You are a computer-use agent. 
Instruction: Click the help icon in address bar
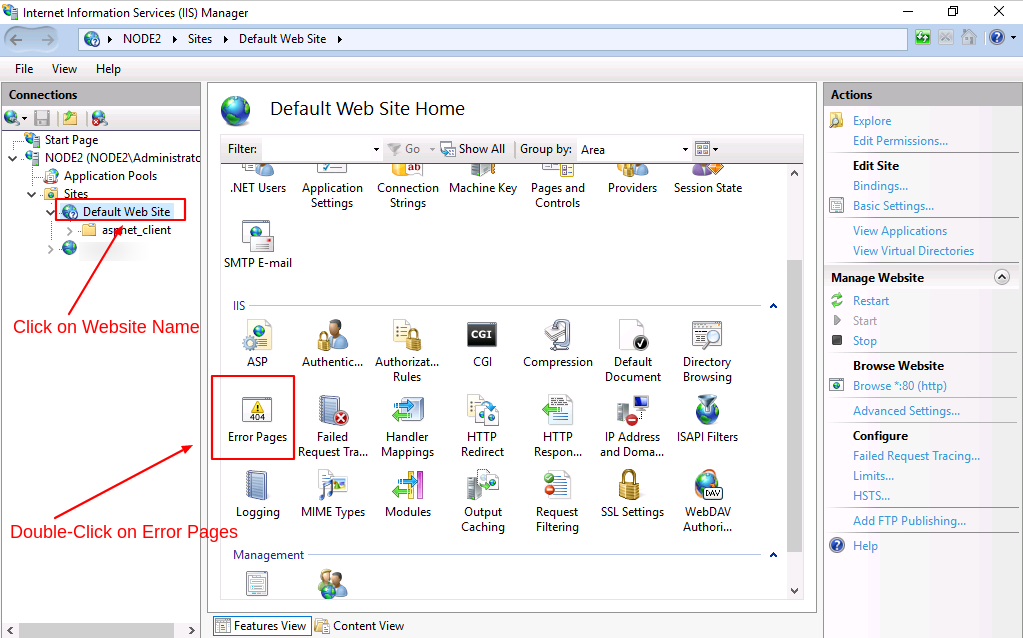pyautogui.click(x=997, y=37)
